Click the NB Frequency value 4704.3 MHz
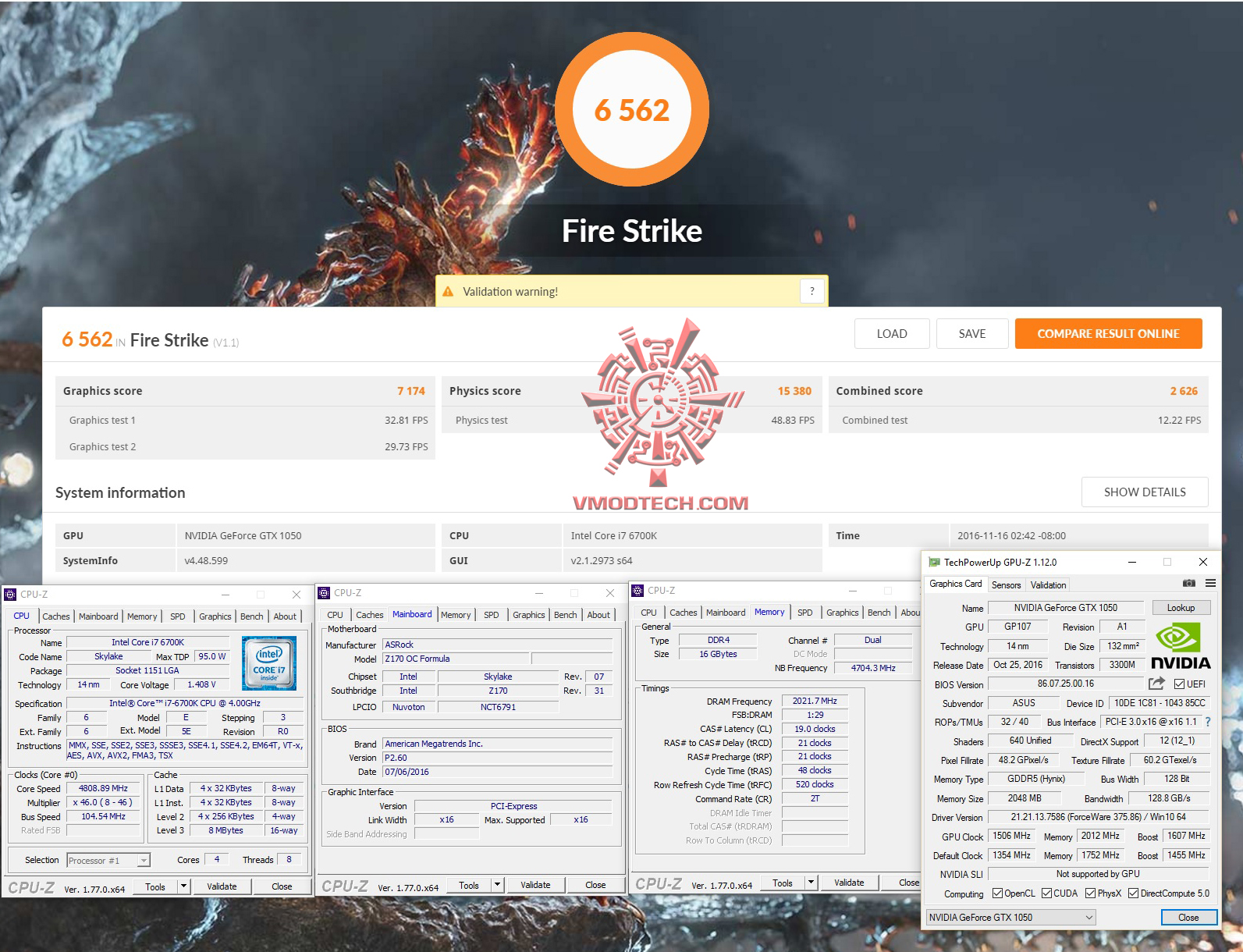Screen dimensions: 1243x952 [x=873, y=669]
